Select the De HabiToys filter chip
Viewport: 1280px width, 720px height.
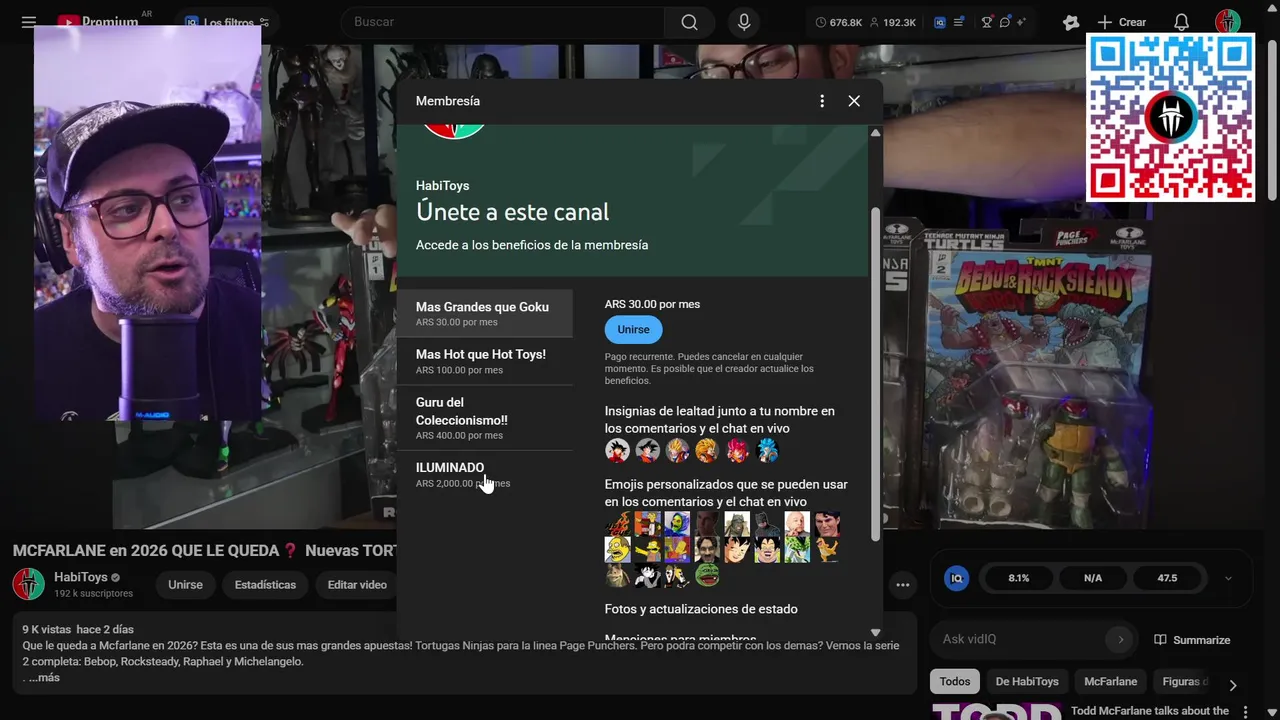pyautogui.click(x=1027, y=682)
